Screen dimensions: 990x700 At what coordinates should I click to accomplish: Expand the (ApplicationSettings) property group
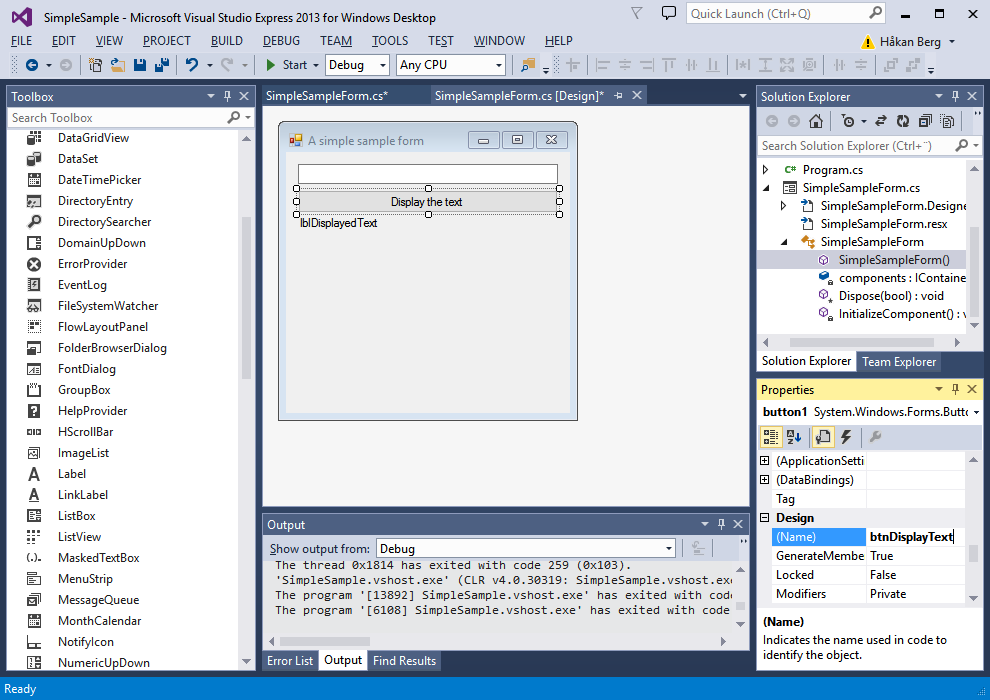(765, 461)
